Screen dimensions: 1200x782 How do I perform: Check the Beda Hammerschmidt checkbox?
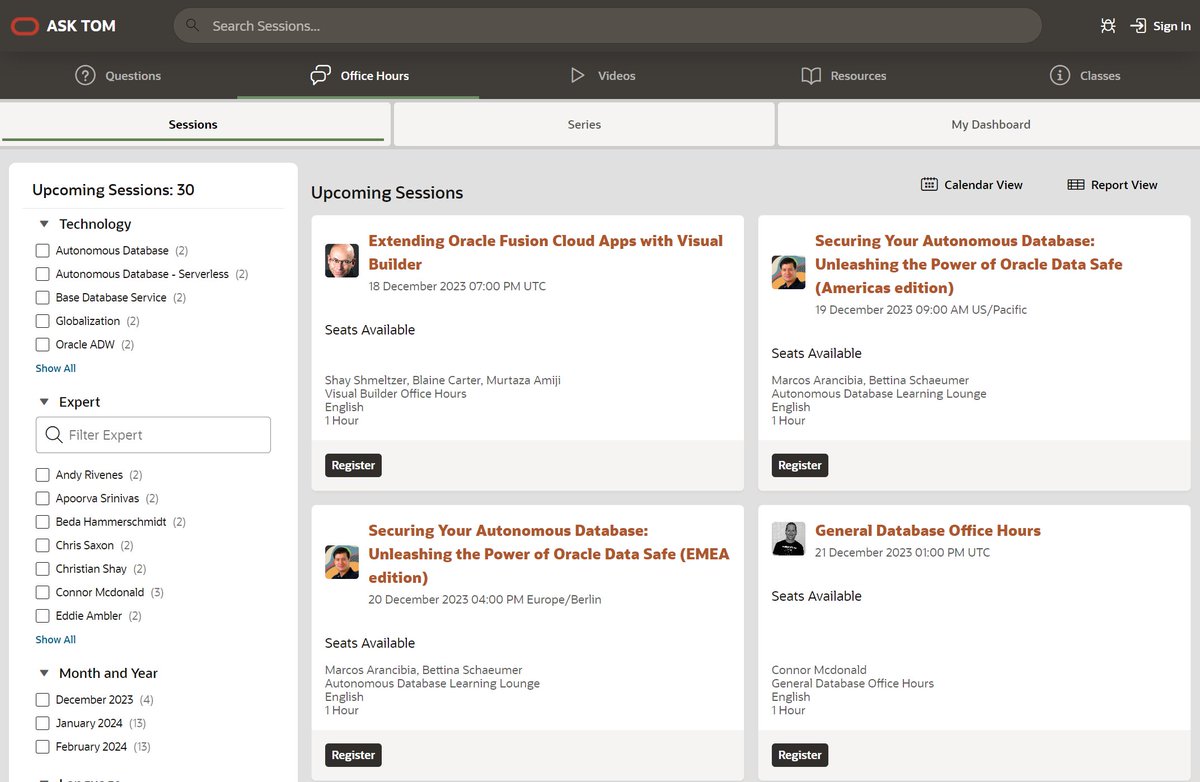click(x=42, y=522)
